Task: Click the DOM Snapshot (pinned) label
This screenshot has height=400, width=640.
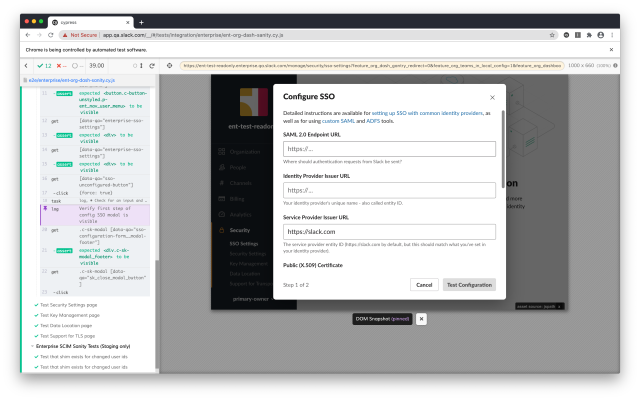Action: coord(382,319)
